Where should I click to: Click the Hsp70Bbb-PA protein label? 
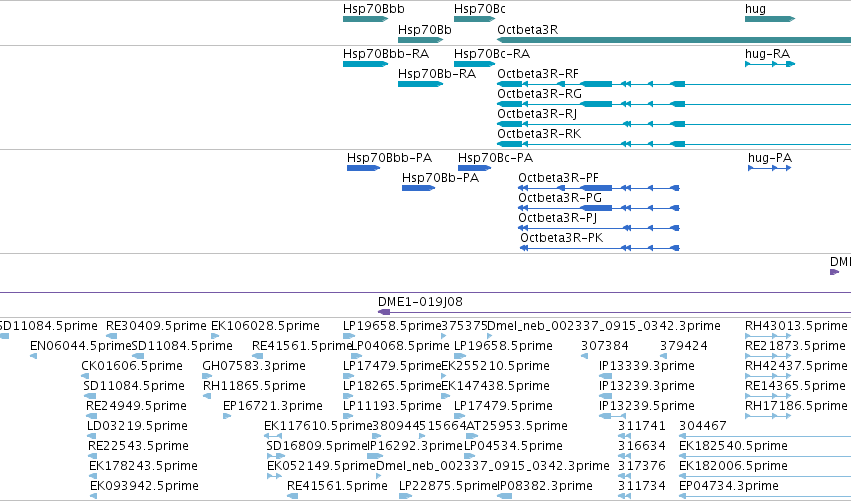(x=389, y=158)
